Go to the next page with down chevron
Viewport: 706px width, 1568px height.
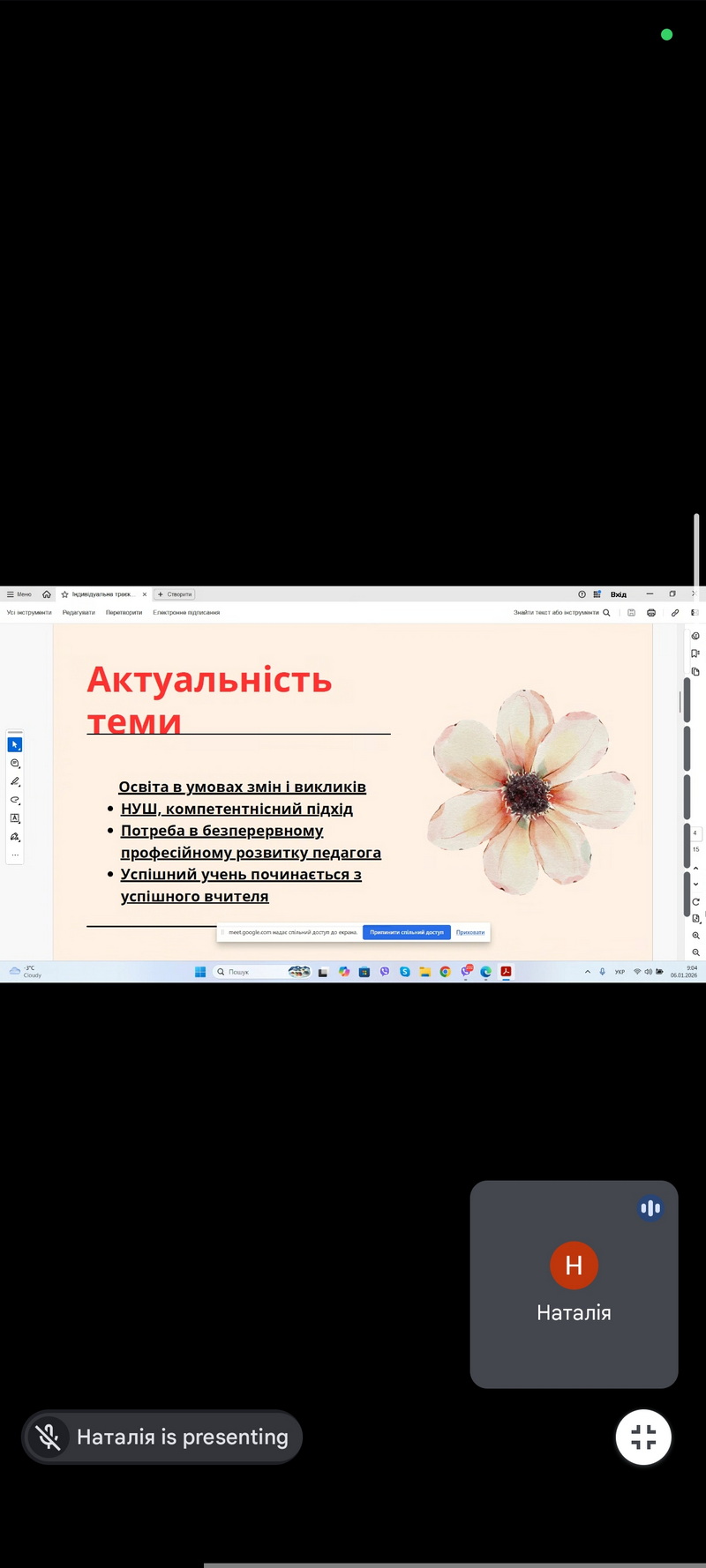695,885
